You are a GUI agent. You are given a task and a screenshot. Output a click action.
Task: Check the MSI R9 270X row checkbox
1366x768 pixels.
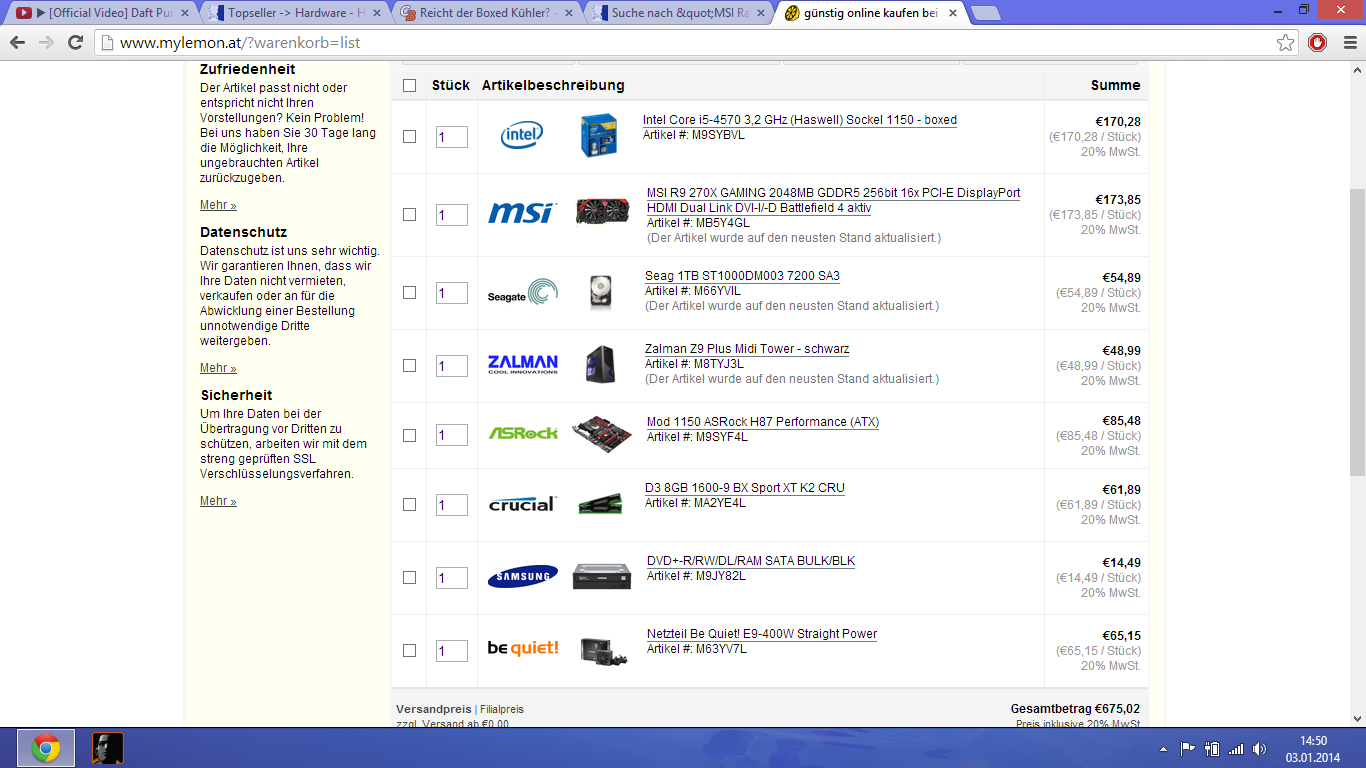point(409,214)
